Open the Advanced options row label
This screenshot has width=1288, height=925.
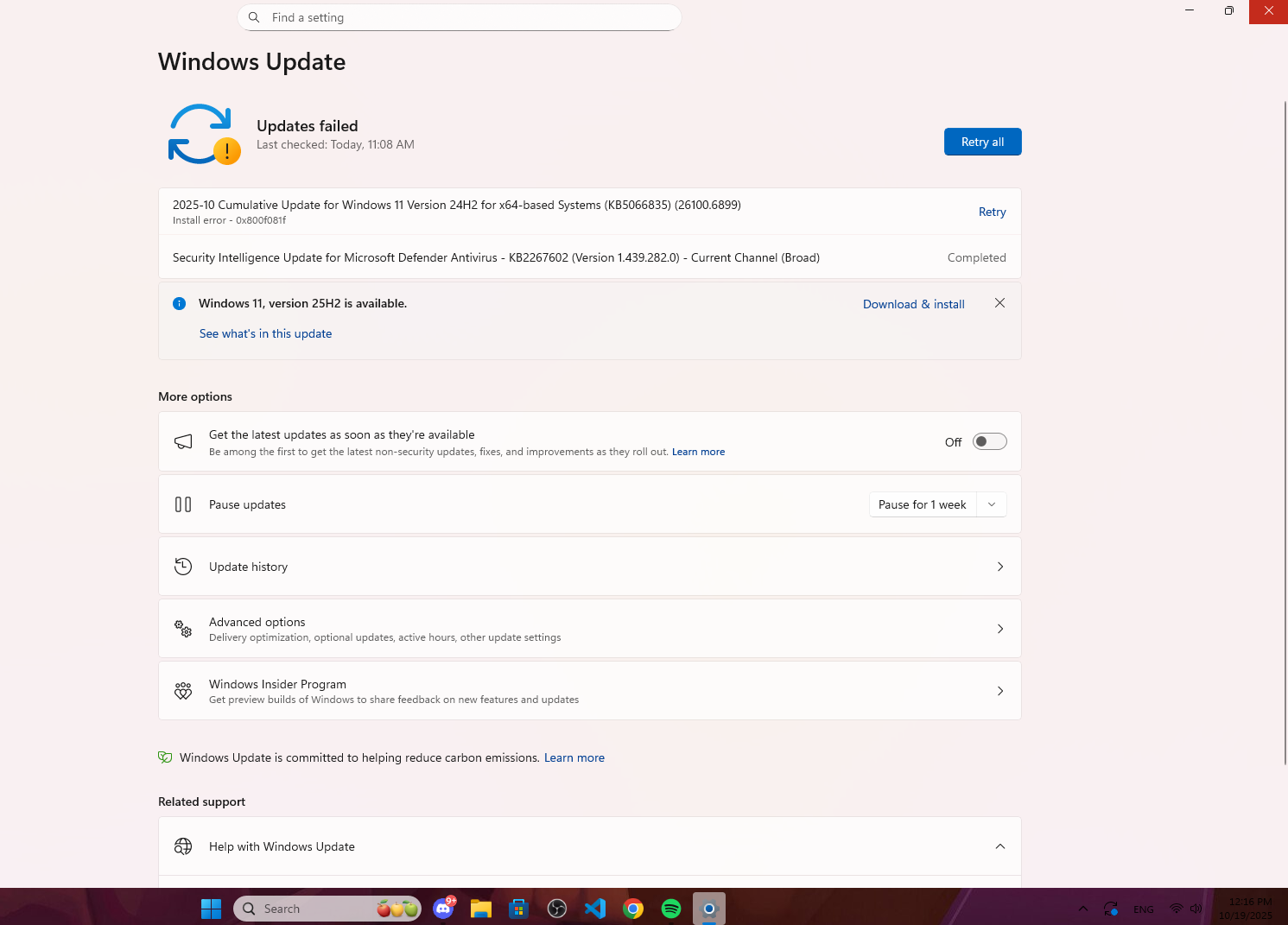(x=257, y=622)
